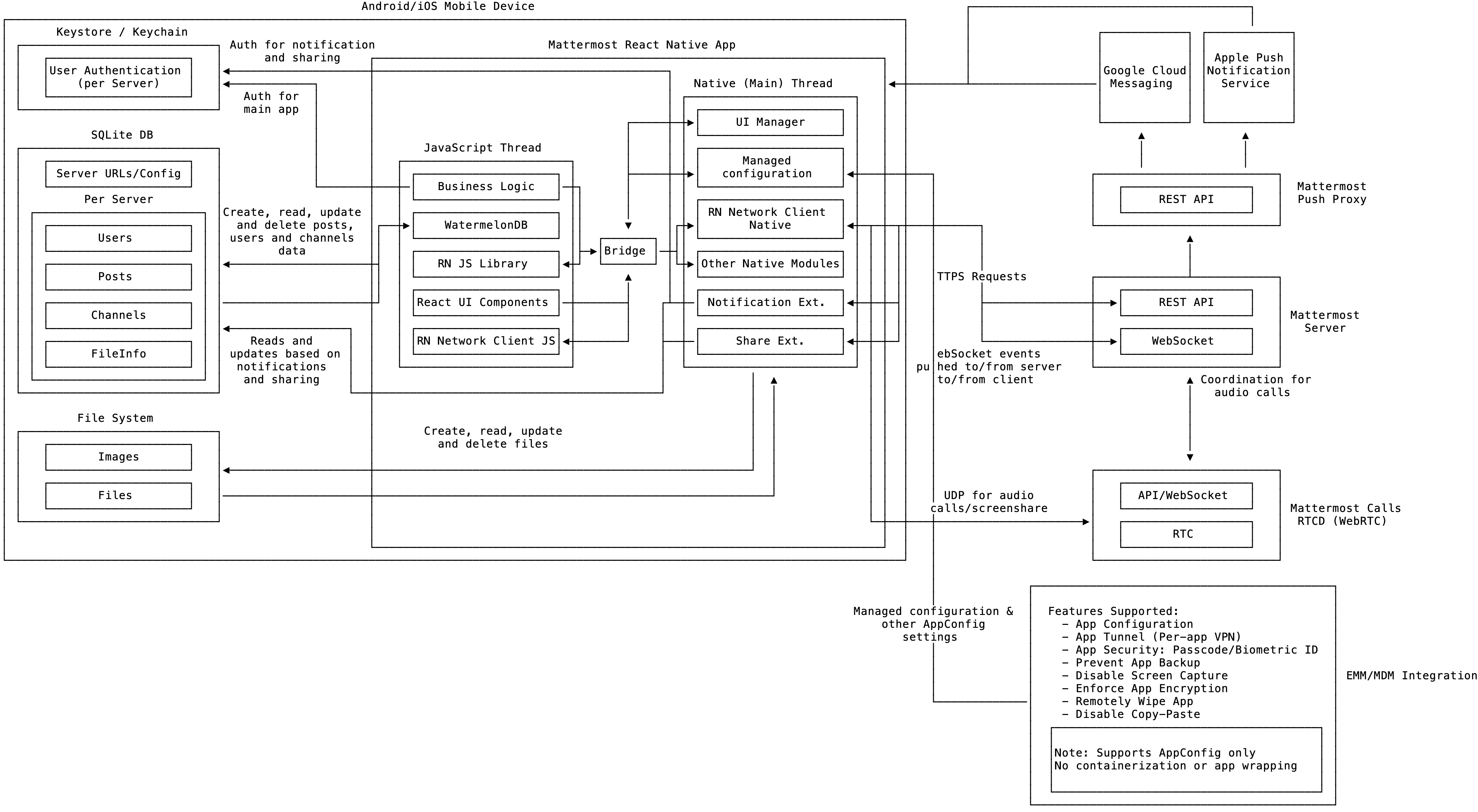1478x812 pixels.
Task: Click the 'Disable Screen Capture' line
Action: pyautogui.click(x=1144, y=676)
